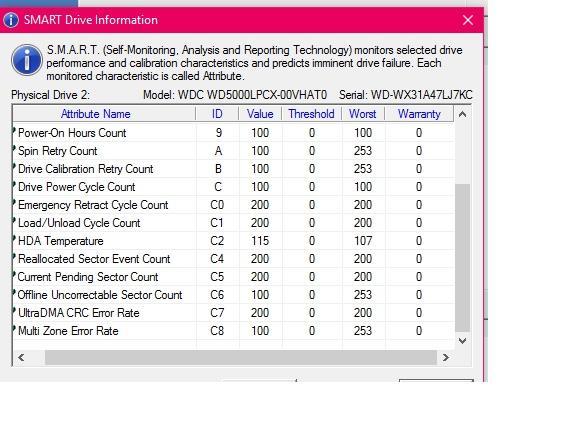Click the Worst column header
The image size is (561, 435).
pos(363,114)
